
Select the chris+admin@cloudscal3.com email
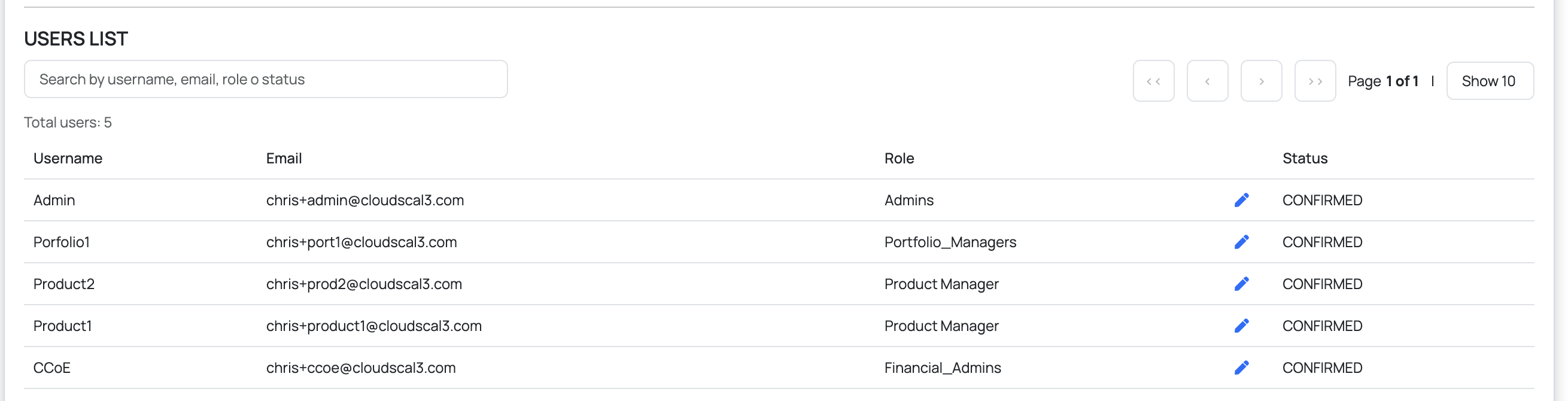click(364, 200)
